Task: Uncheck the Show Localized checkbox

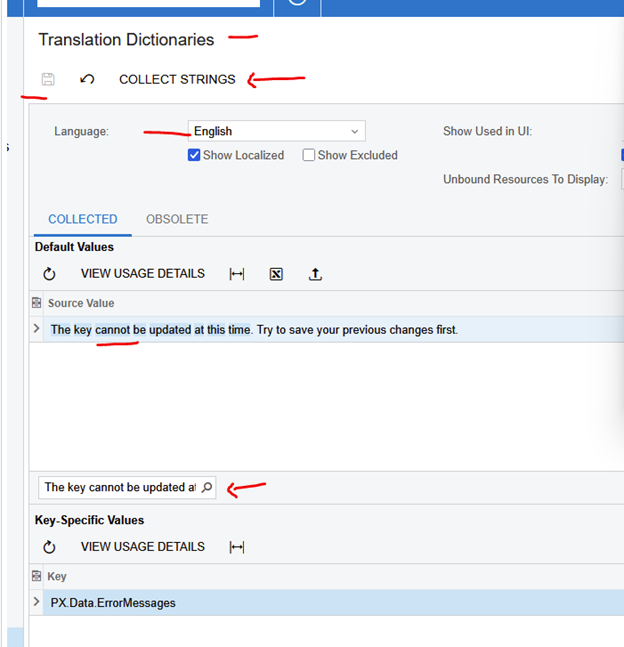Action: pos(194,155)
